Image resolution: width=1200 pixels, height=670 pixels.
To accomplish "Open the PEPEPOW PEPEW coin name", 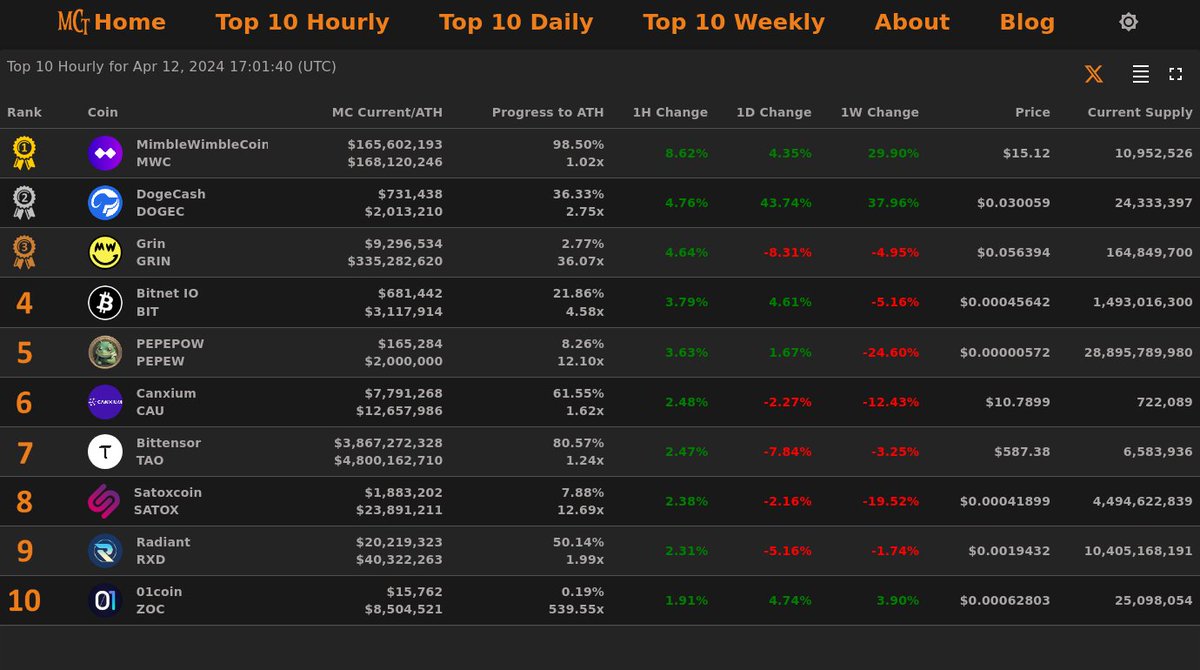I will (x=170, y=352).
